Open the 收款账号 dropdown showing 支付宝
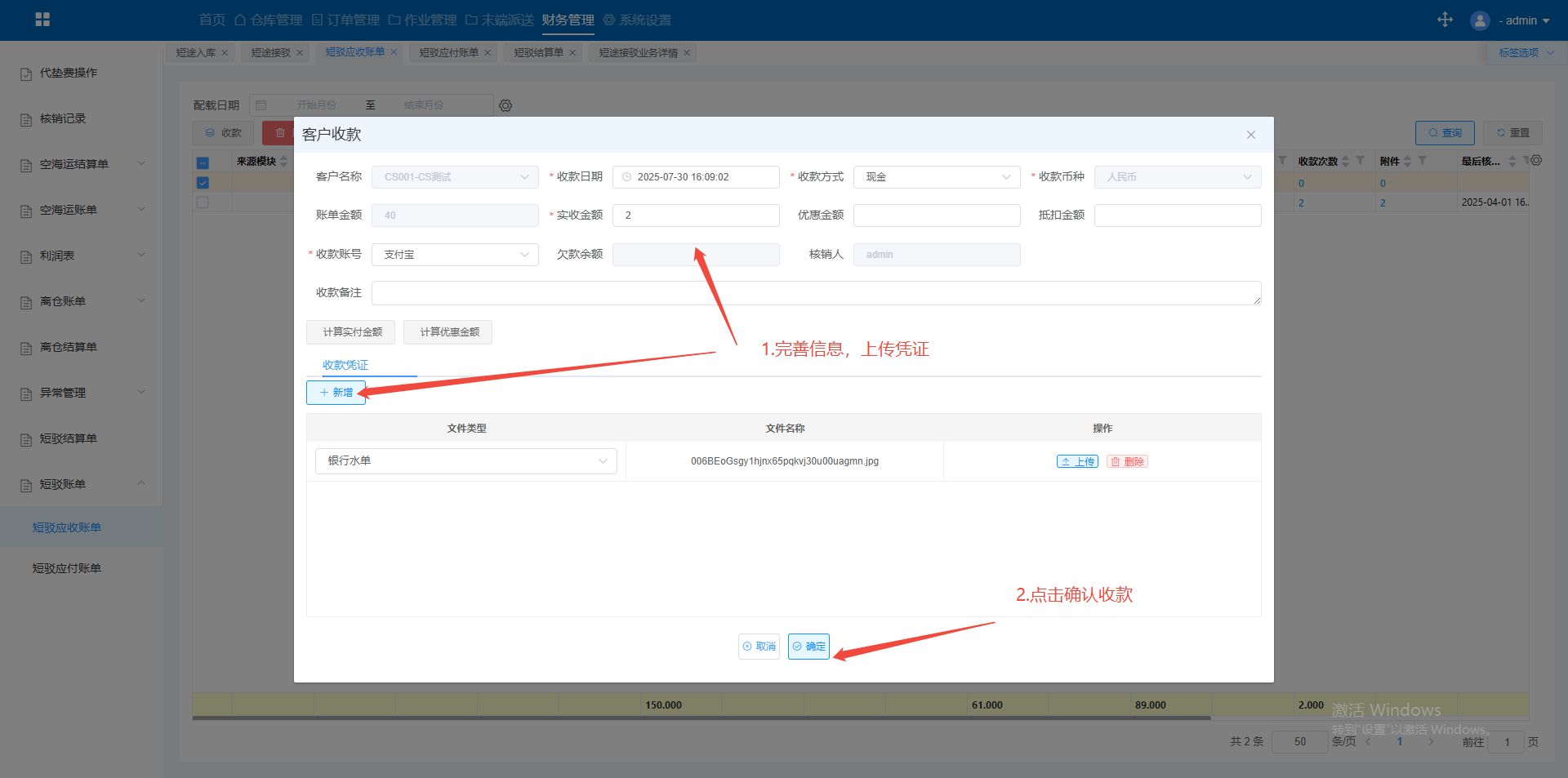1568x778 pixels. point(455,255)
